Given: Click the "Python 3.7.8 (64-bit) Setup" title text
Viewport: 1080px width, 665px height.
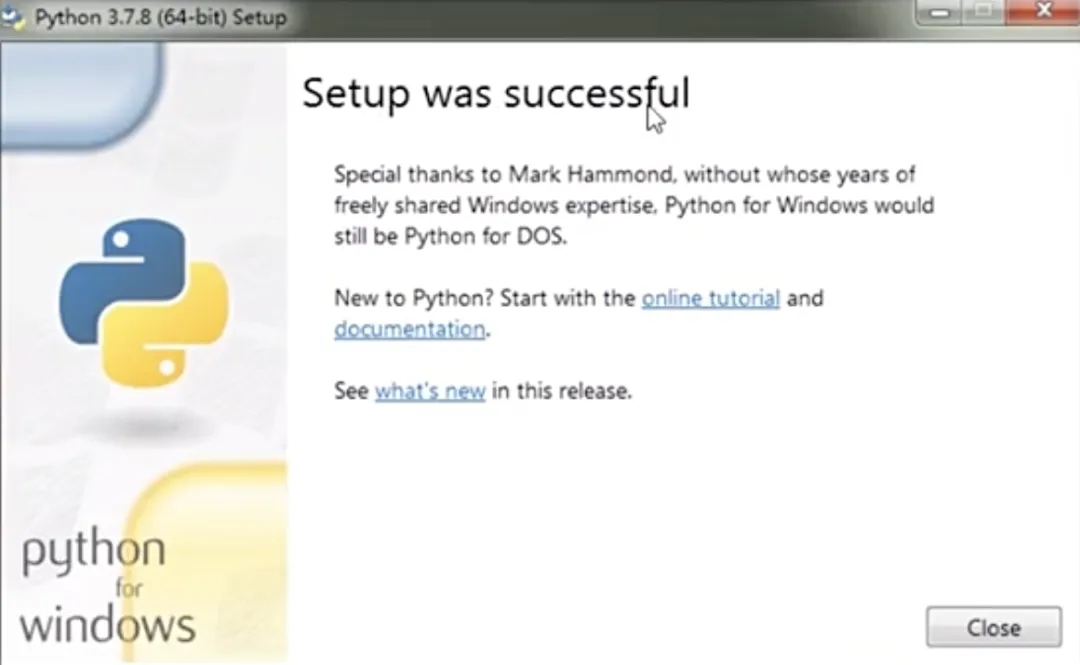Looking at the screenshot, I should pos(160,18).
